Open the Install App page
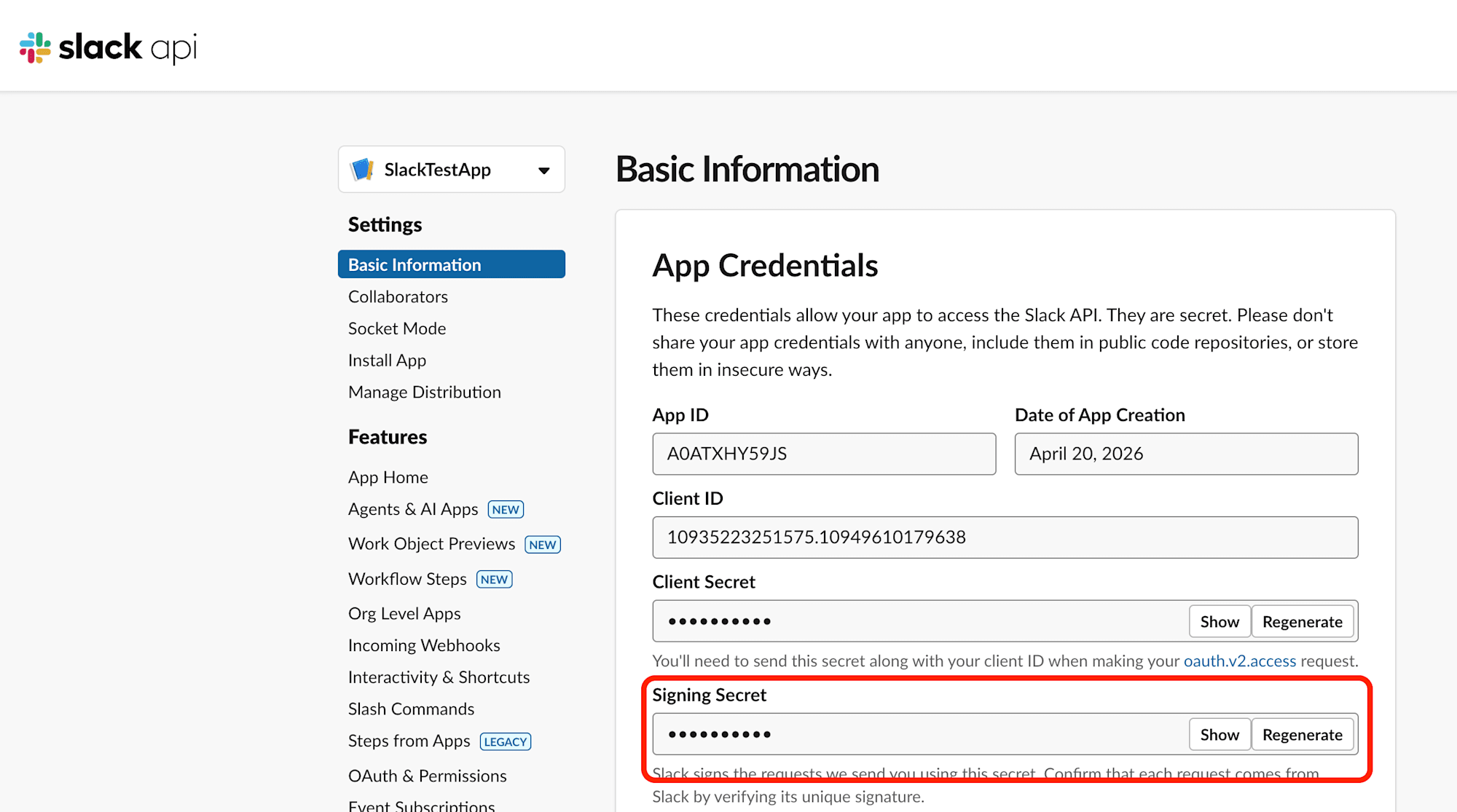 coord(387,360)
